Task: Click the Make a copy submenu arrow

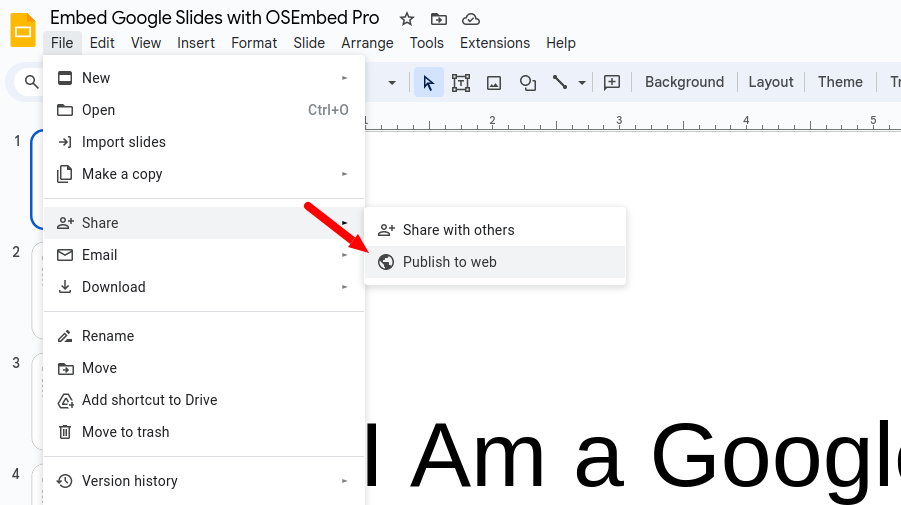Action: [344, 174]
